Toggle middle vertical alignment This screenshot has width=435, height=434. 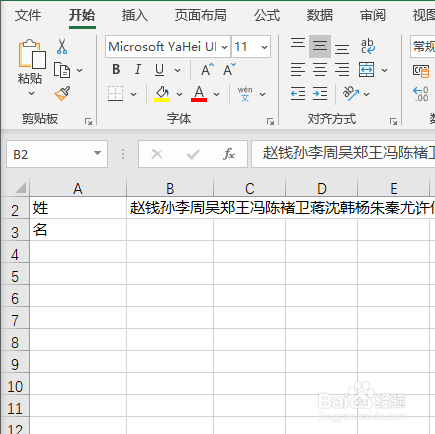320,46
